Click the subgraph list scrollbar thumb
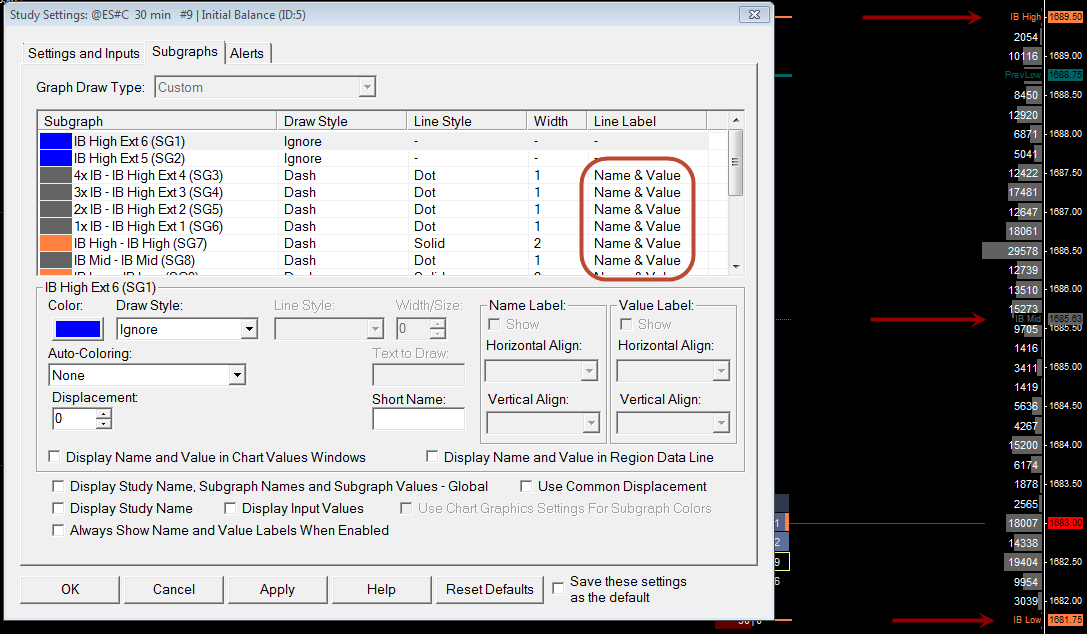This screenshot has width=1087, height=634. point(736,163)
